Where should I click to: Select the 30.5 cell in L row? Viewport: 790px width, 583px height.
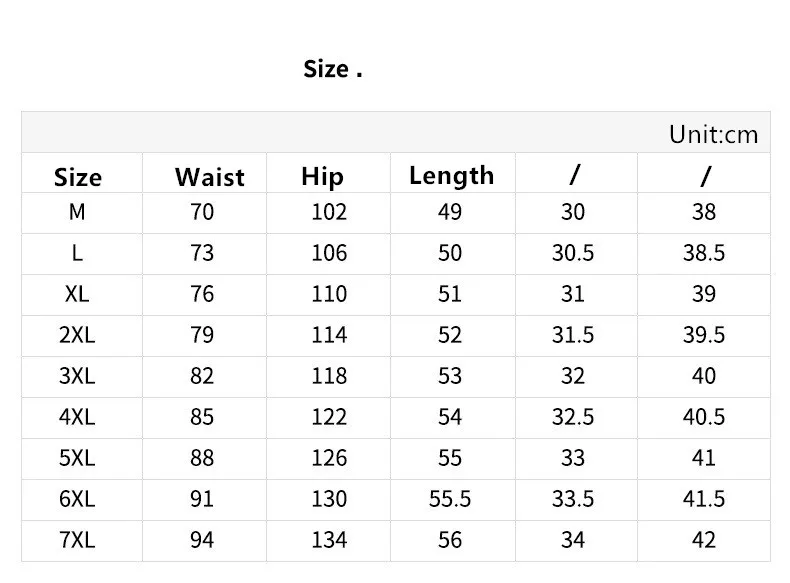[x=573, y=253]
